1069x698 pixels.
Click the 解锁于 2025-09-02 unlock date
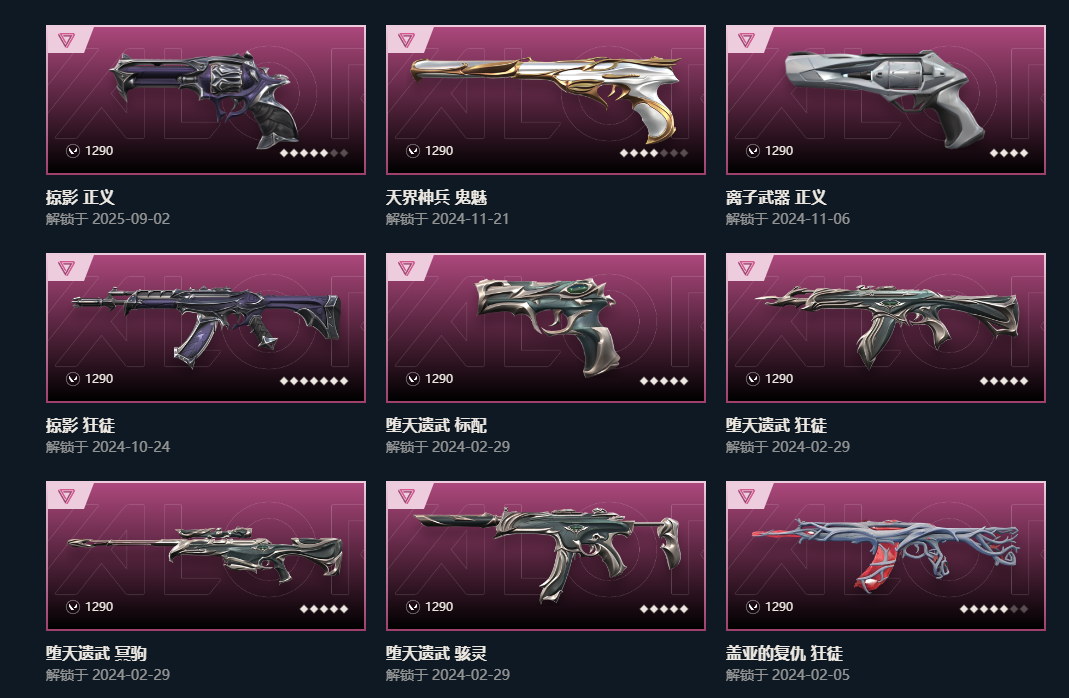click(x=108, y=219)
